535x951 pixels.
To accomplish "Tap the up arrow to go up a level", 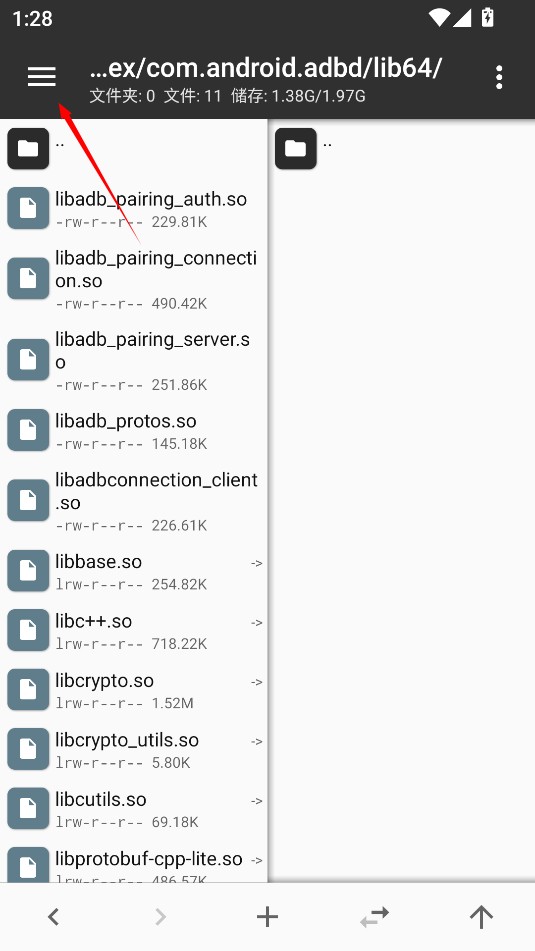I will pyautogui.click(x=481, y=916).
